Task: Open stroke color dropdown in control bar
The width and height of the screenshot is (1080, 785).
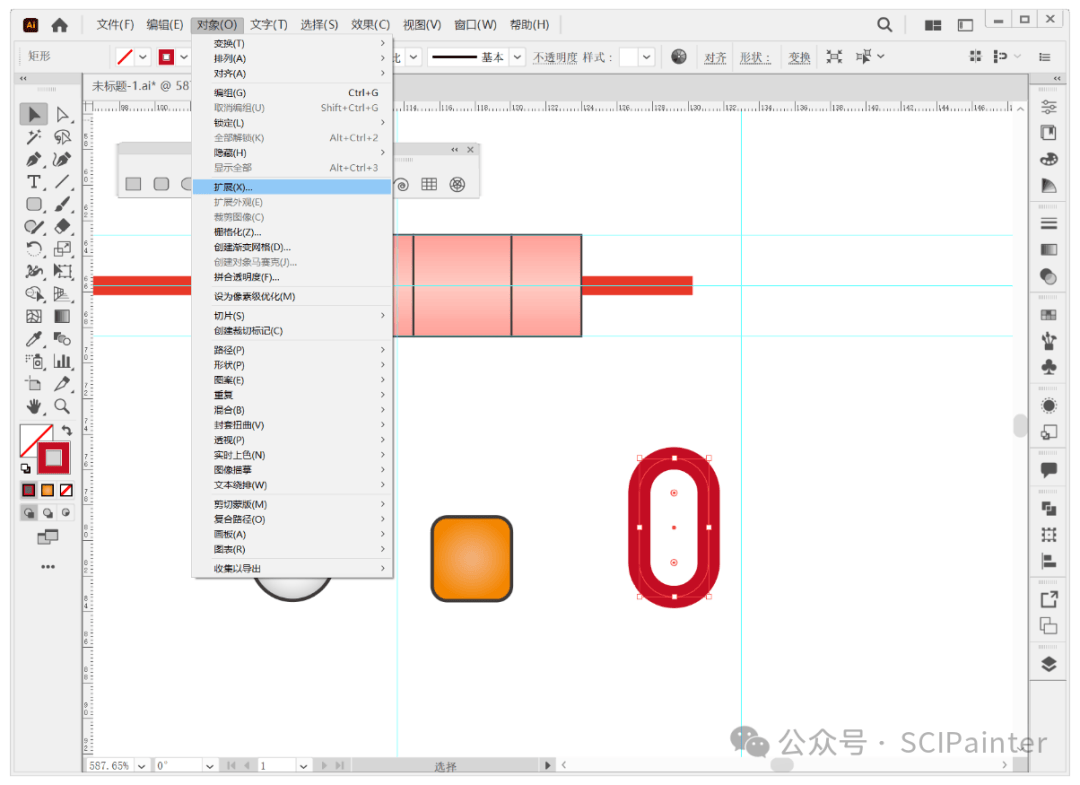Action: tap(184, 57)
